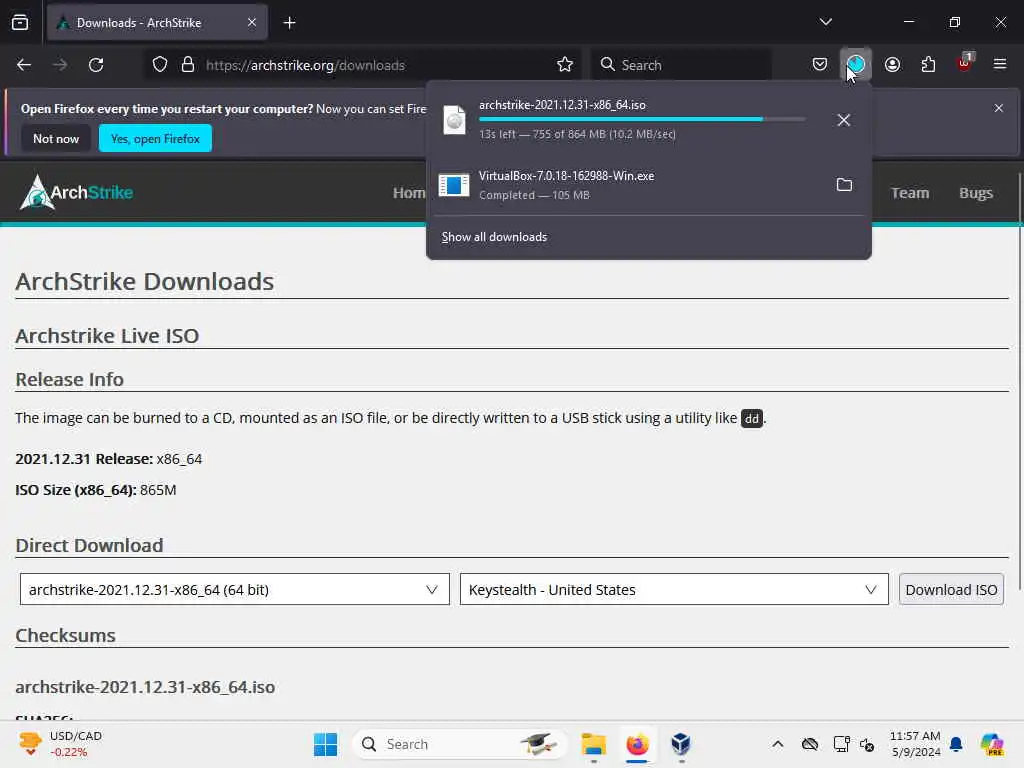Open the uBlock Origin extension icon

965,63
